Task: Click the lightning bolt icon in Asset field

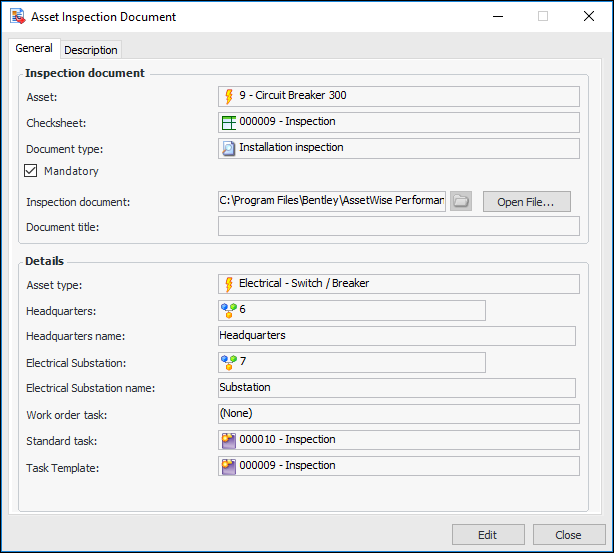Action: click(229, 96)
